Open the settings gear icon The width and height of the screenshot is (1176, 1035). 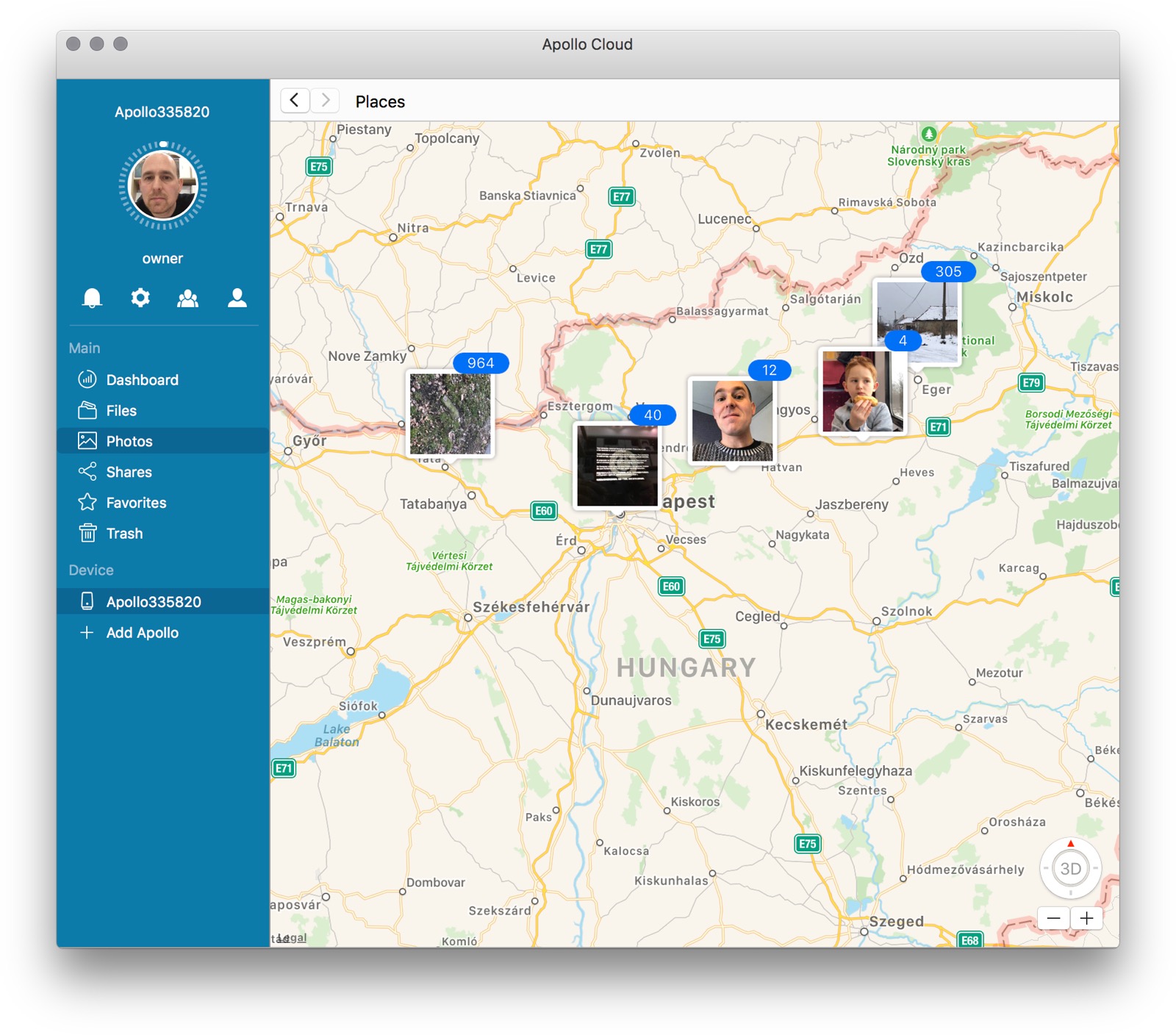click(x=140, y=298)
